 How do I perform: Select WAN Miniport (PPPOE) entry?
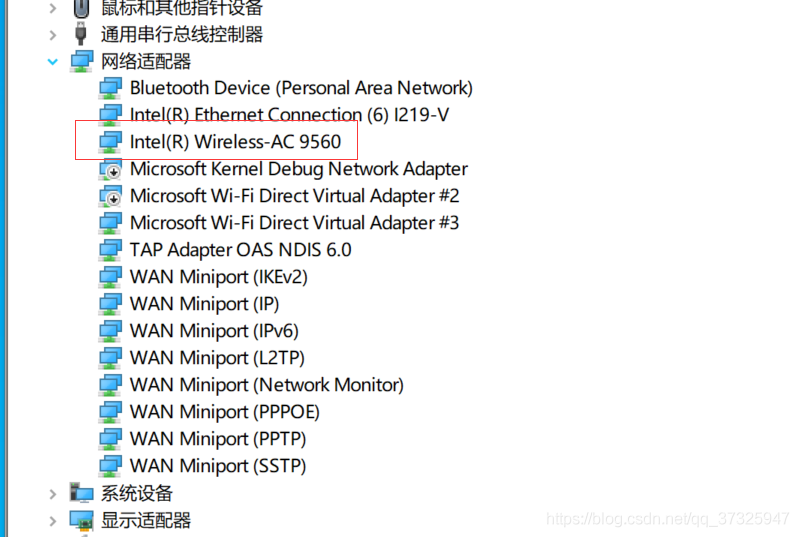[x=225, y=412]
